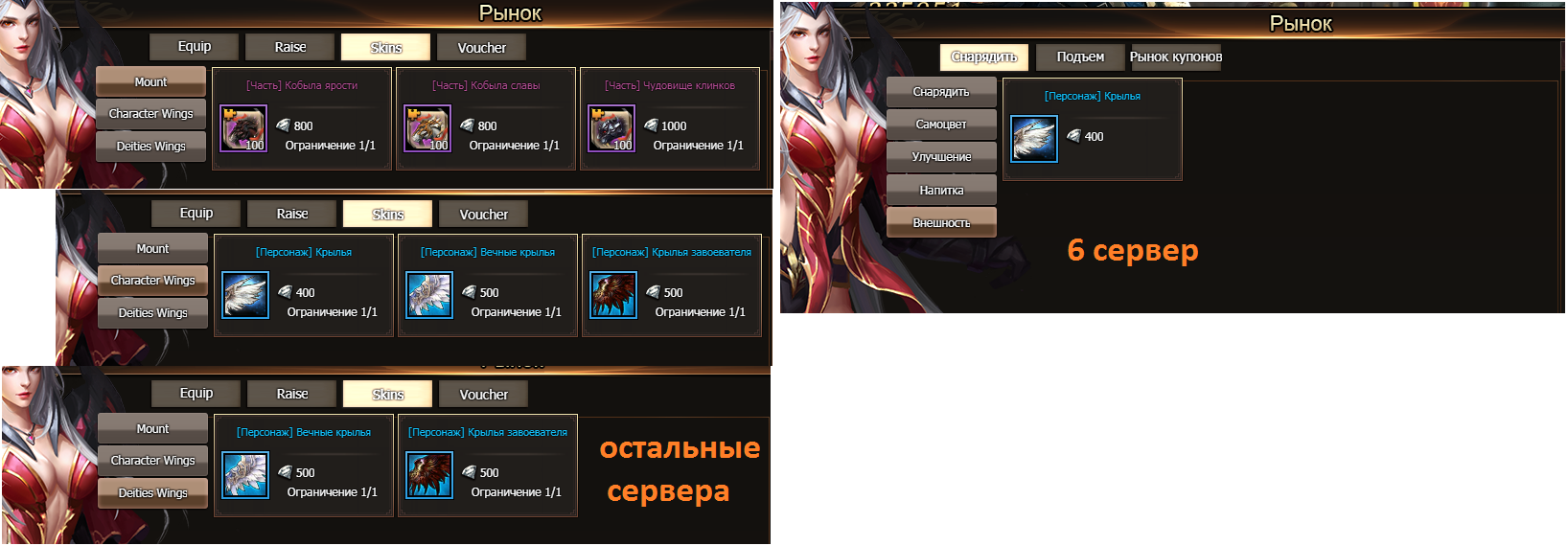The image size is (1568, 546).
Task: Click the Вечные крылья icon in bottom panel
Action: [245, 475]
